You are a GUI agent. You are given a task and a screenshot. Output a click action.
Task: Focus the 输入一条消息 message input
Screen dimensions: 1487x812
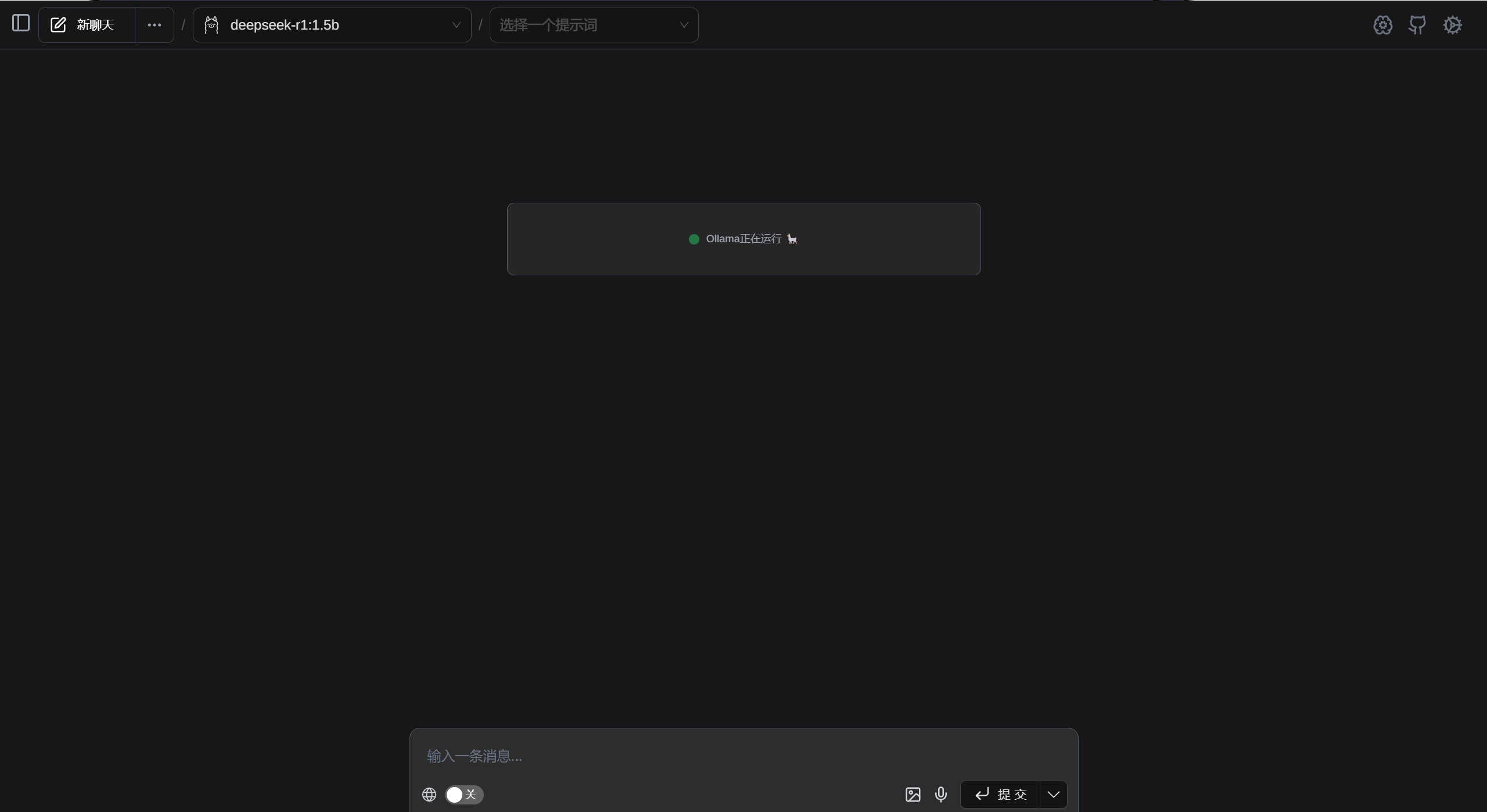pos(743,756)
